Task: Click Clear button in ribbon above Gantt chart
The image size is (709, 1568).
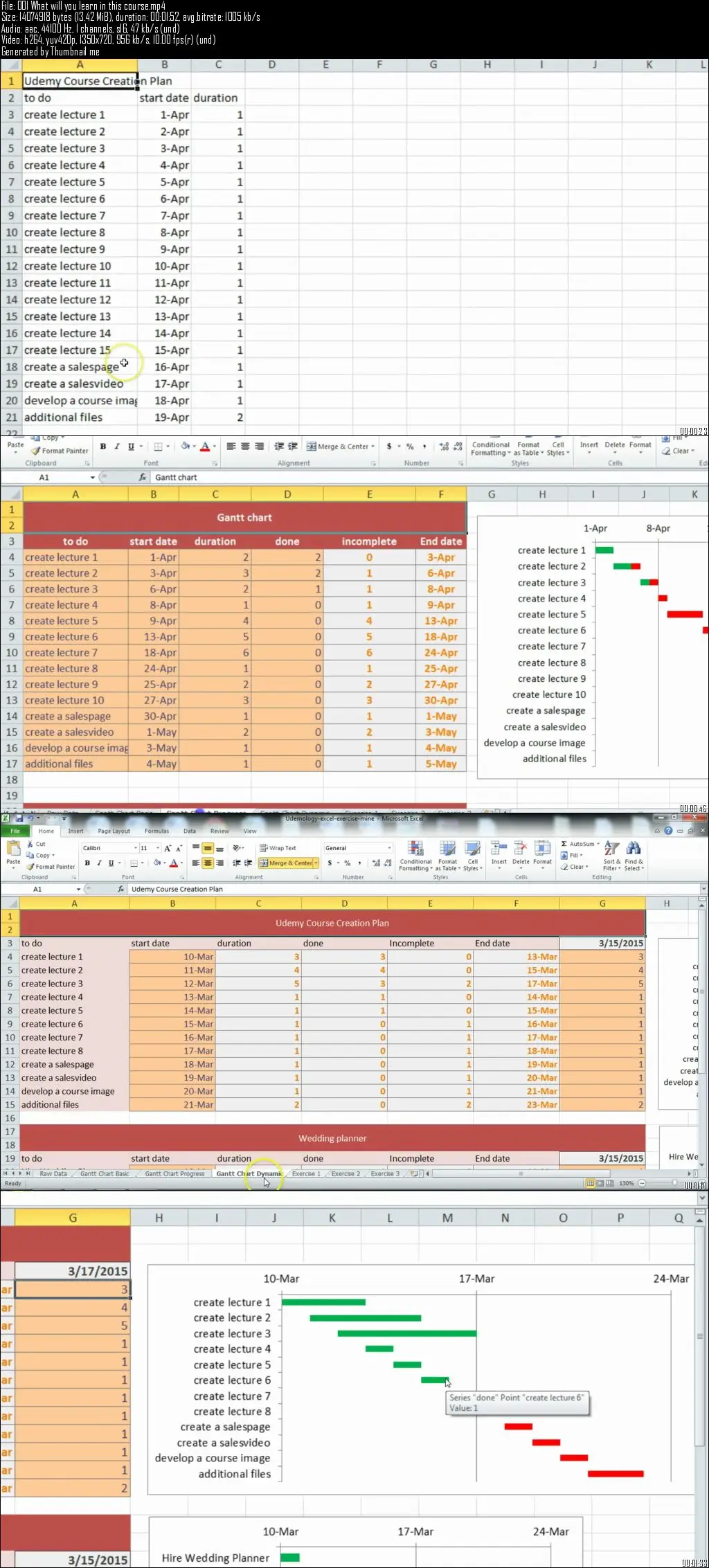Action: 678,451
